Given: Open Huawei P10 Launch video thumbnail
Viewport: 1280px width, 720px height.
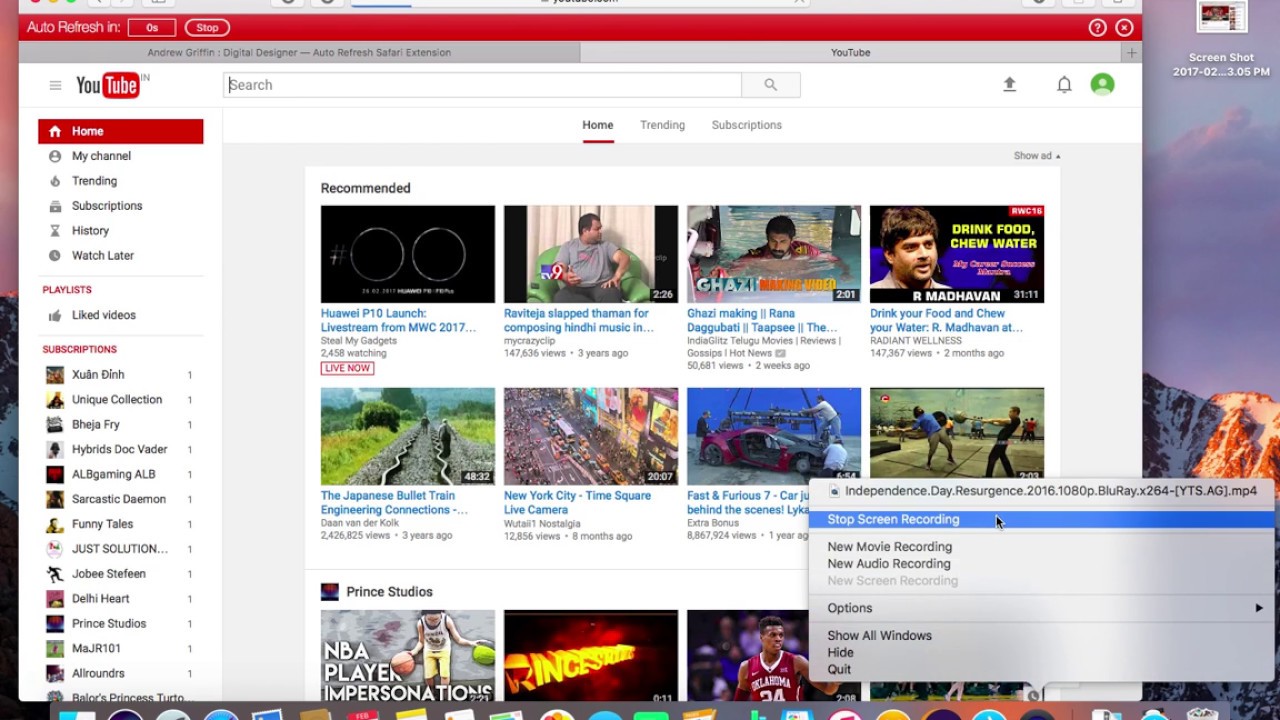Looking at the screenshot, I should pyautogui.click(x=408, y=254).
